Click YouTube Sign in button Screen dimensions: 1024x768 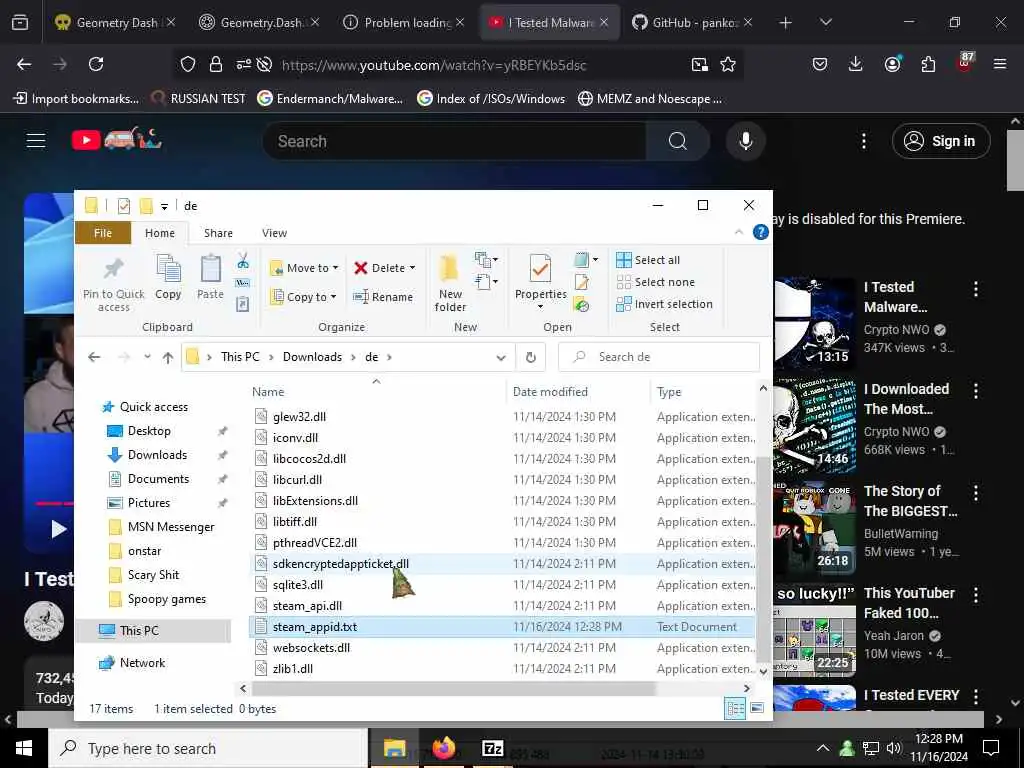tap(941, 141)
